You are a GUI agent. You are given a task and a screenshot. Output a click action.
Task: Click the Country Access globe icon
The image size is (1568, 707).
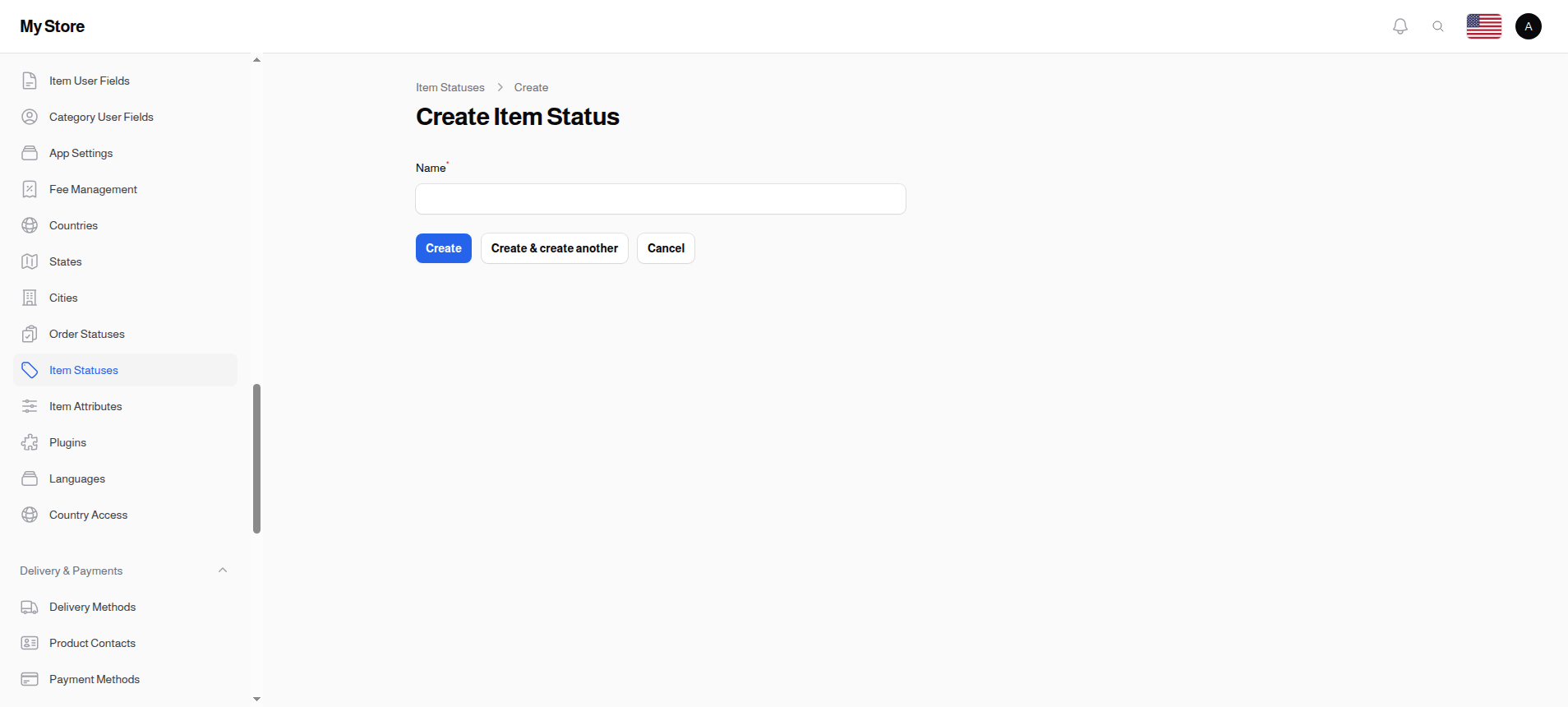(30, 515)
